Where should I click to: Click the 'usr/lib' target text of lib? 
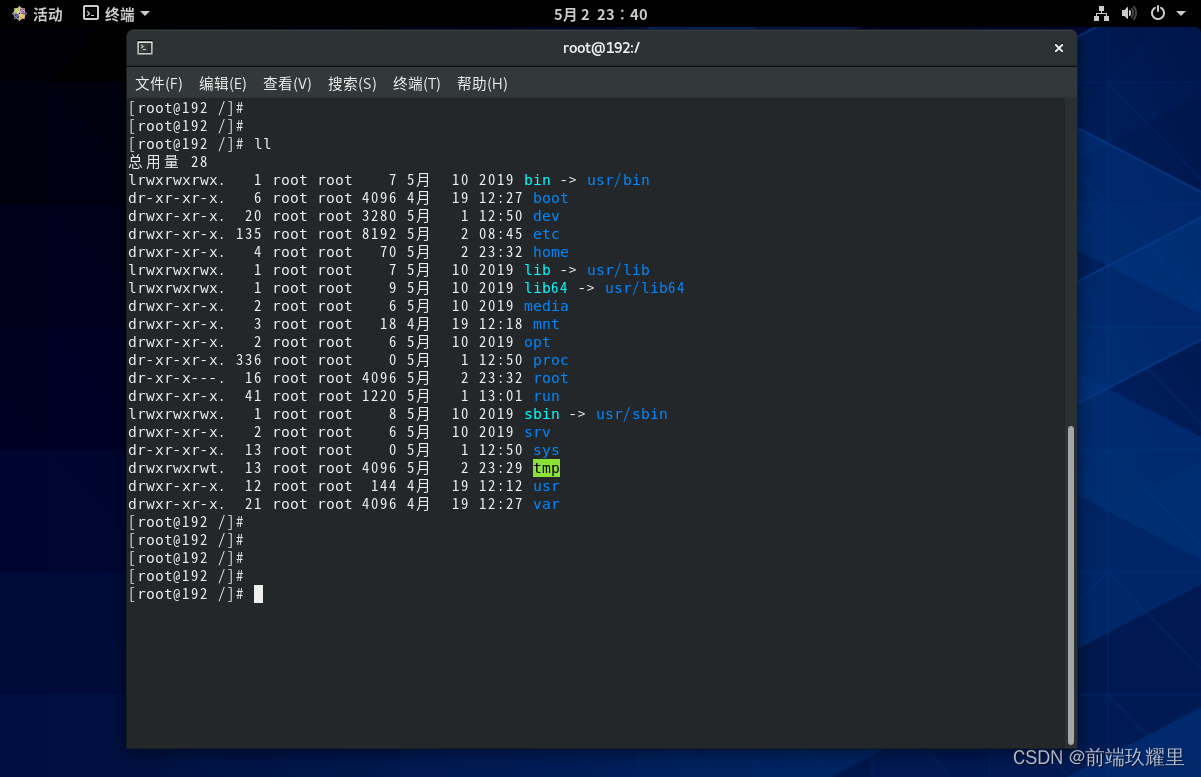[x=618, y=270]
